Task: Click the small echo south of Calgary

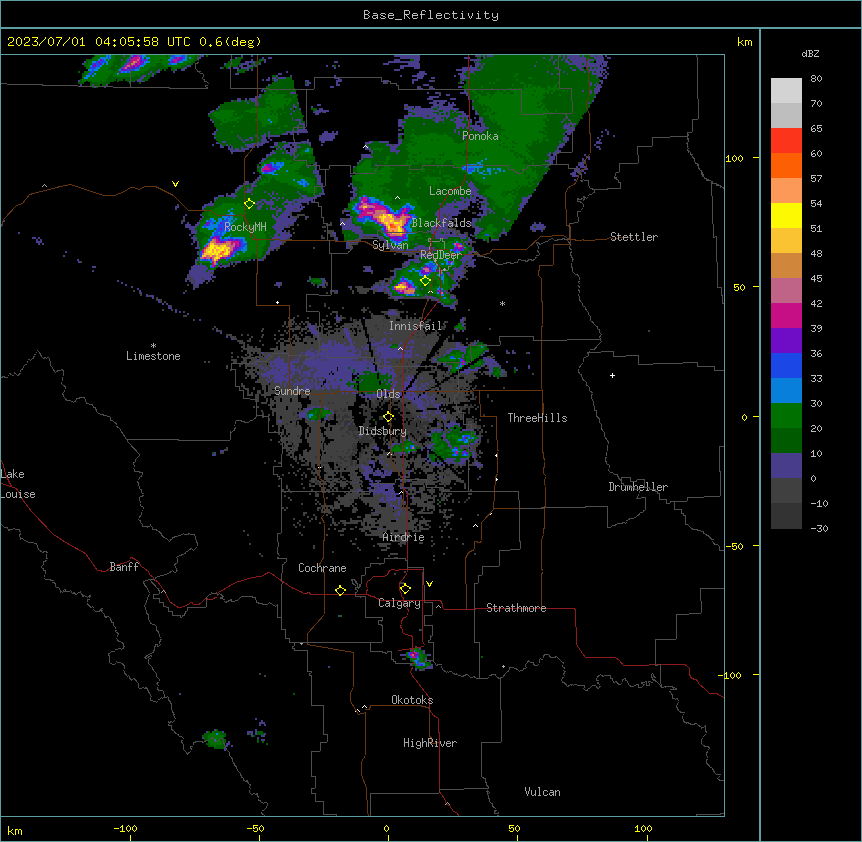Action: pos(417,658)
